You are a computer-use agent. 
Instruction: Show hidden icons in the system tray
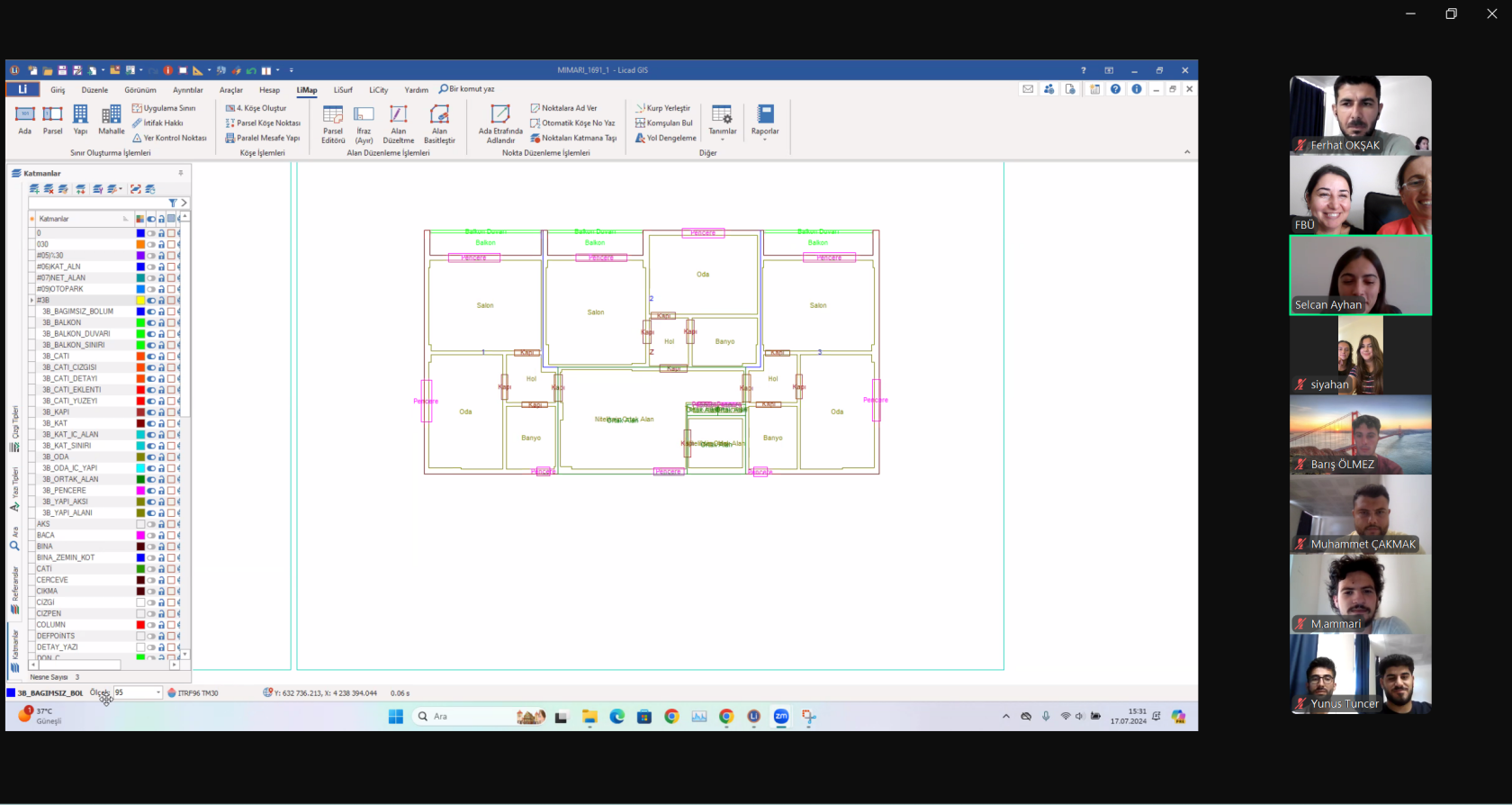[x=1005, y=717]
